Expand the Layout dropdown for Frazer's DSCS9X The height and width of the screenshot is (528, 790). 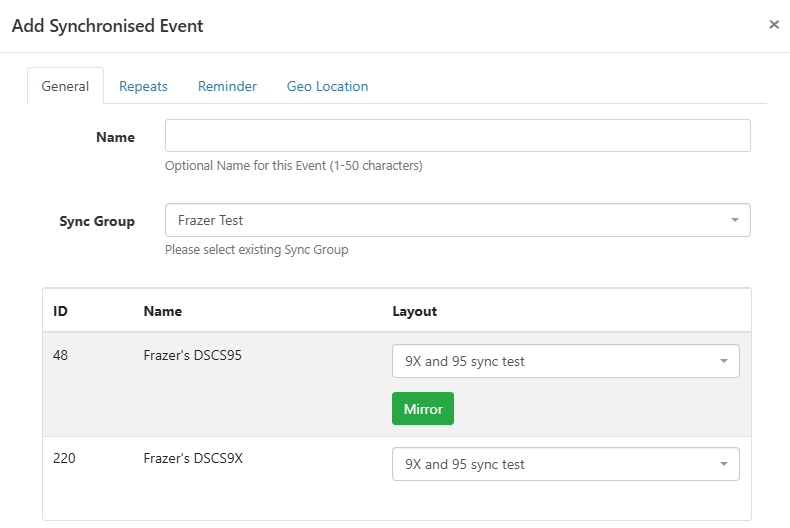coord(555,464)
